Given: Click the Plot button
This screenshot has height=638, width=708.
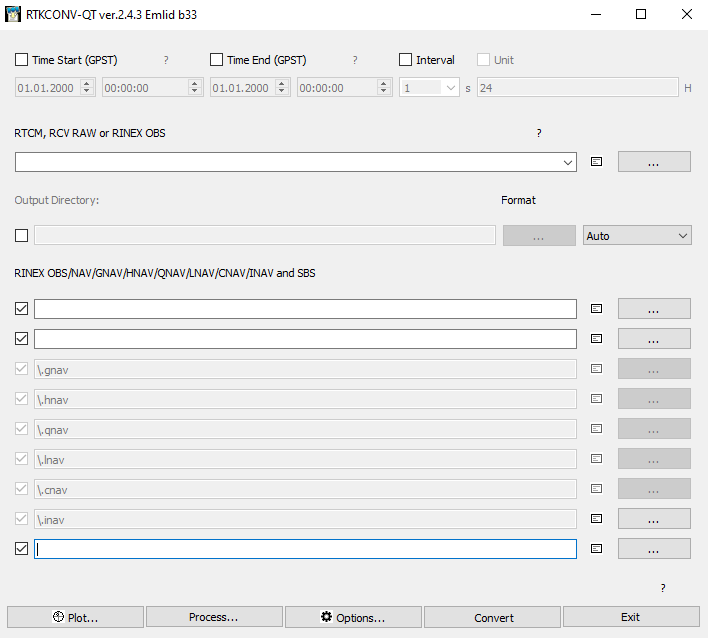Looking at the screenshot, I should [x=75, y=617].
